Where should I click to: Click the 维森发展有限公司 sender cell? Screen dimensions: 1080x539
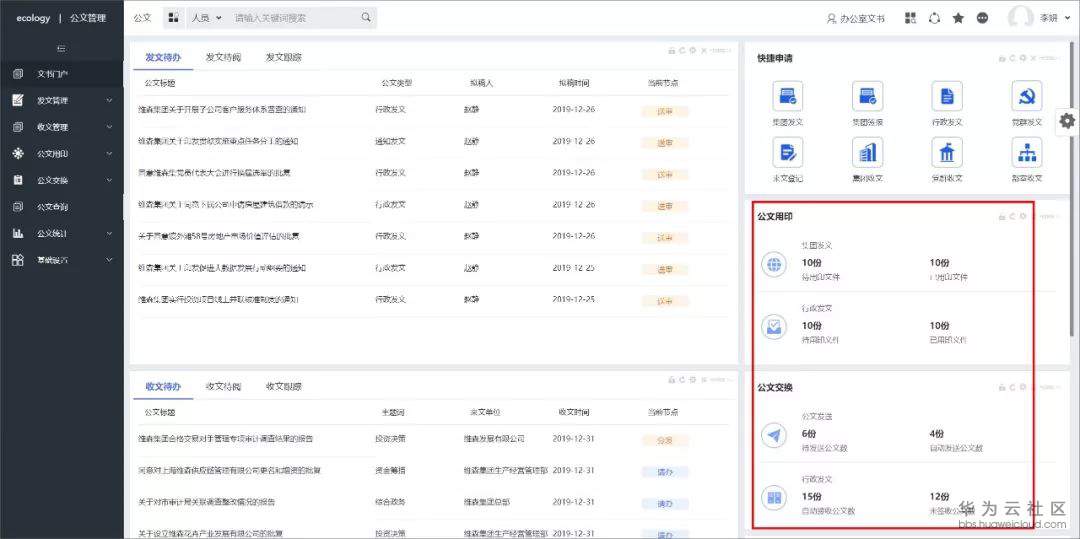pyautogui.click(x=495, y=438)
